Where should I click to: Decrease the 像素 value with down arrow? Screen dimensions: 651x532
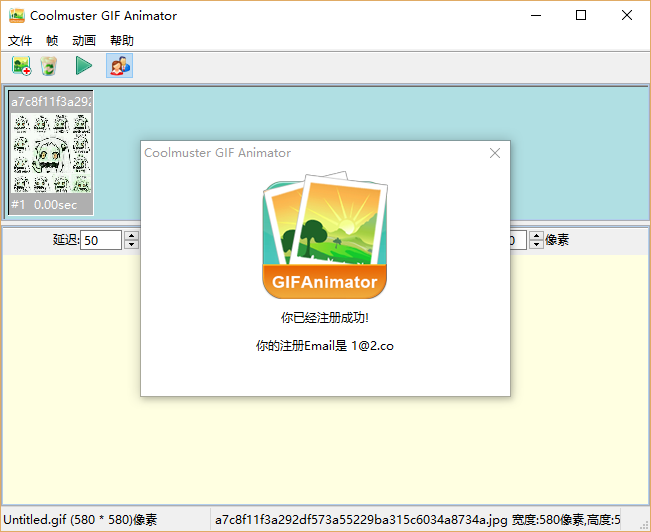coord(536,244)
